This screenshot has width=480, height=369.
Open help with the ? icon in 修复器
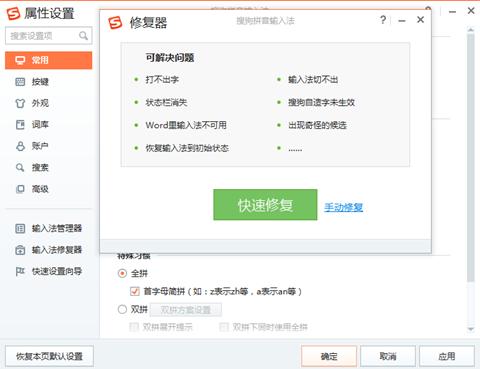pyautogui.click(x=383, y=20)
